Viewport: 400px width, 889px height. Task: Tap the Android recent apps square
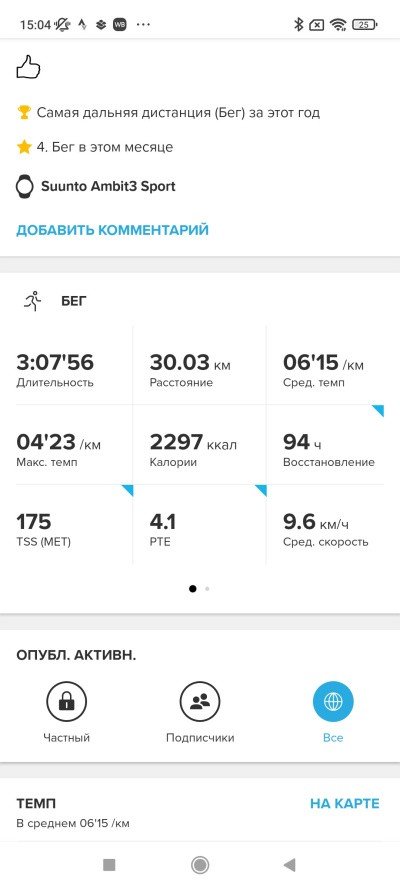coord(109,865)
